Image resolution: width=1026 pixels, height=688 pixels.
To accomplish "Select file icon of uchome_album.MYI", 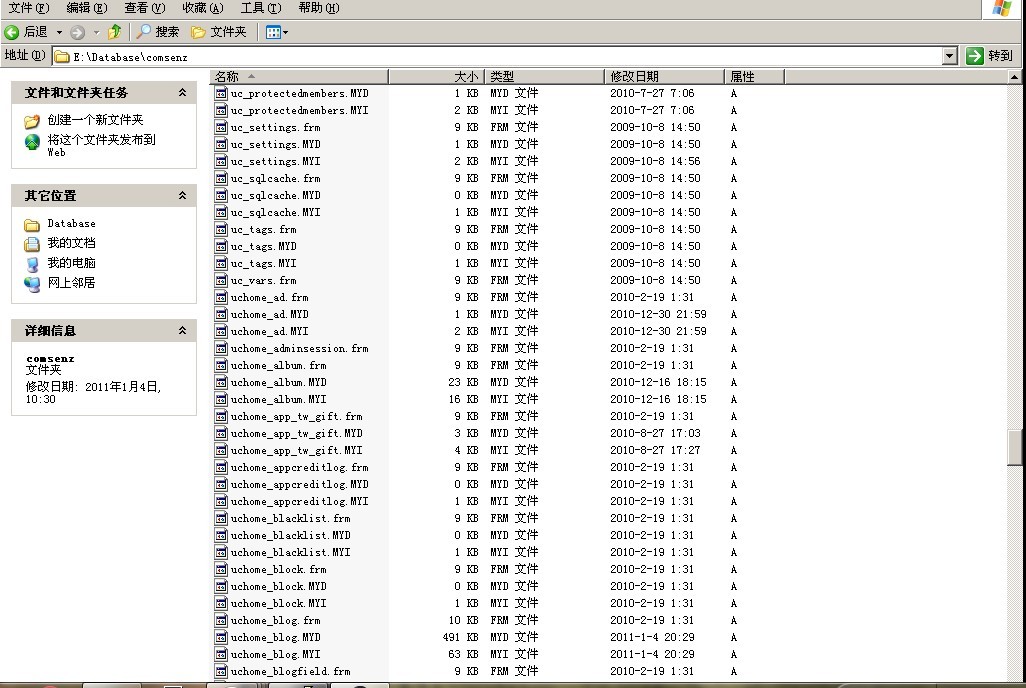I will [221, 399].
